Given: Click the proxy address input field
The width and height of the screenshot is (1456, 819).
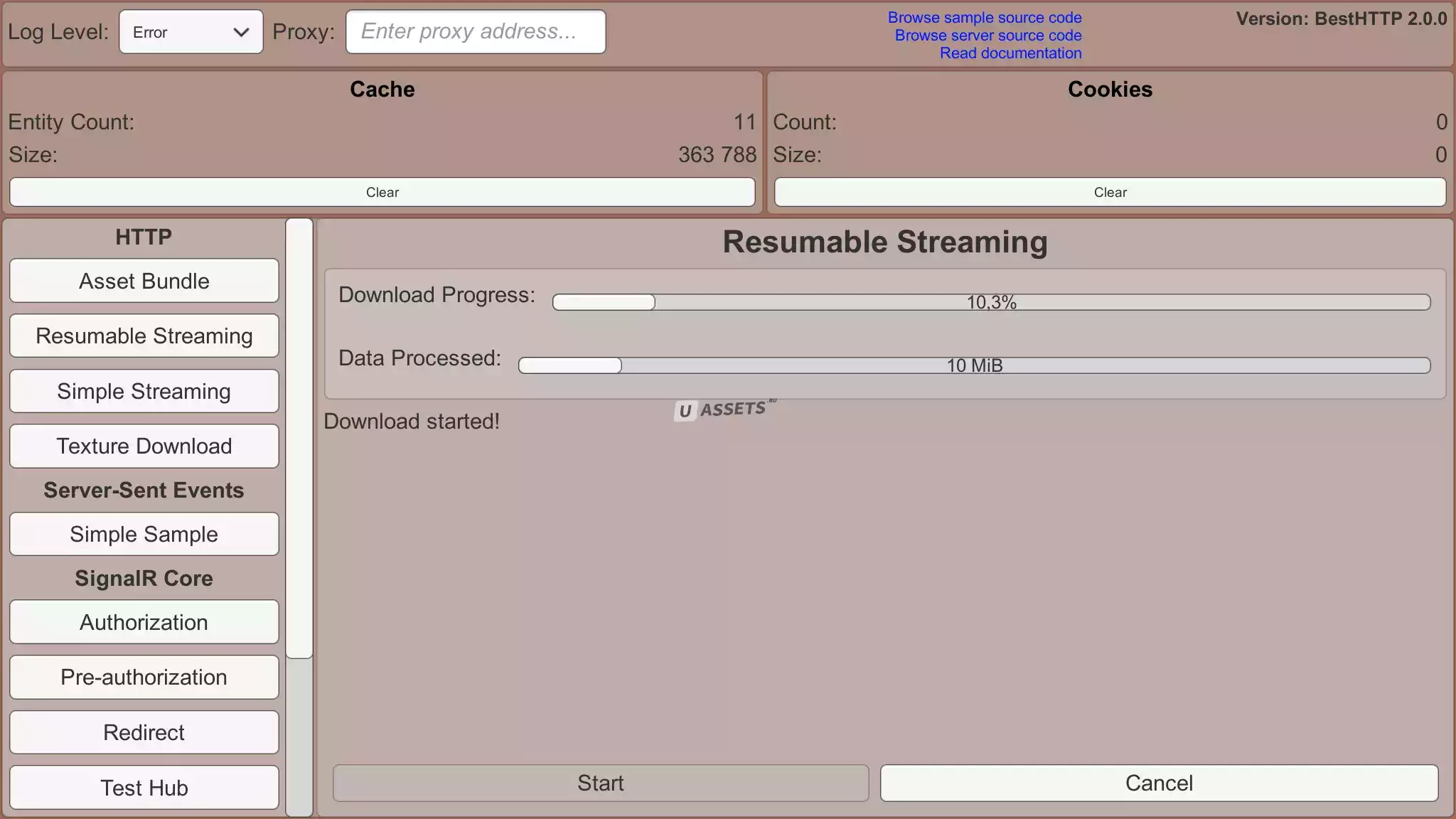Looking at the screenshot, I should [x=476, y=32].
